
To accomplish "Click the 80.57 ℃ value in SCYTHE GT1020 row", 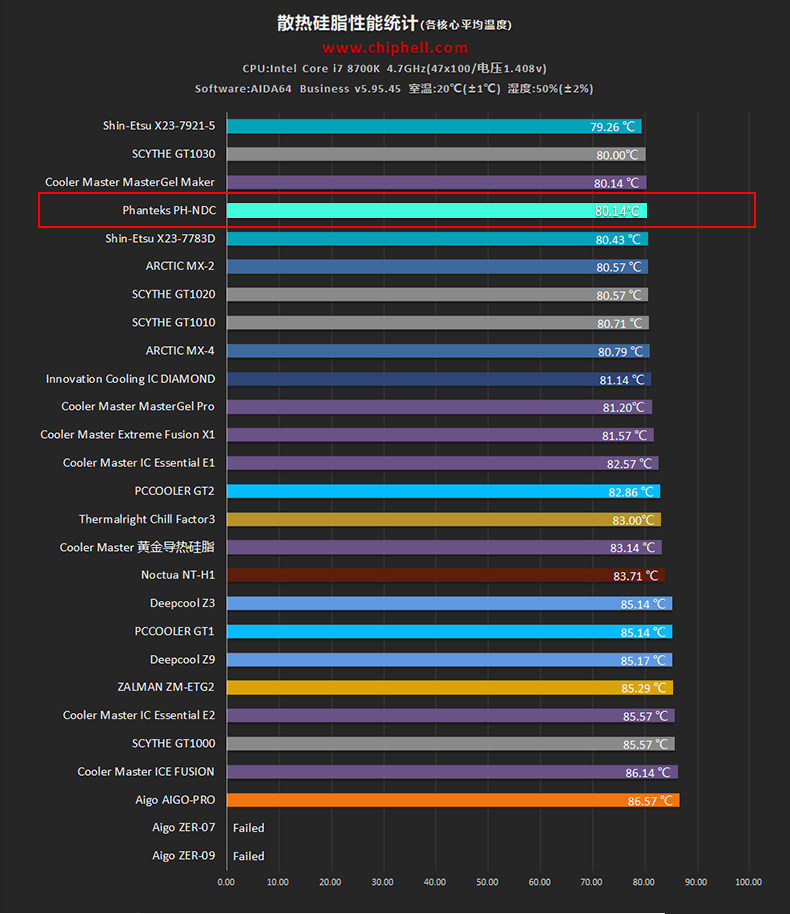I will click(x=619, y=296).
